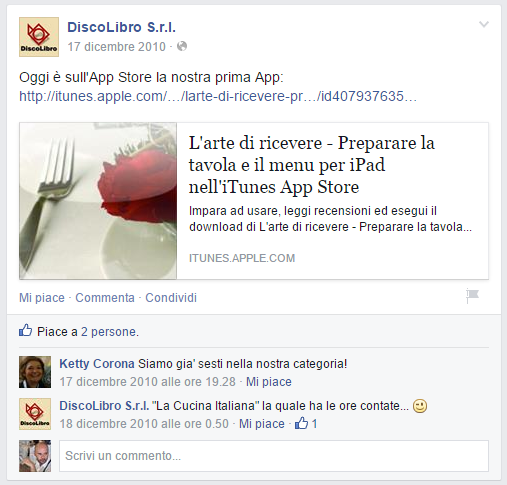Screen dimensions: 507x485
Task: Open the itunes.apple.com URL in the post text
Action: pos(218,96)
